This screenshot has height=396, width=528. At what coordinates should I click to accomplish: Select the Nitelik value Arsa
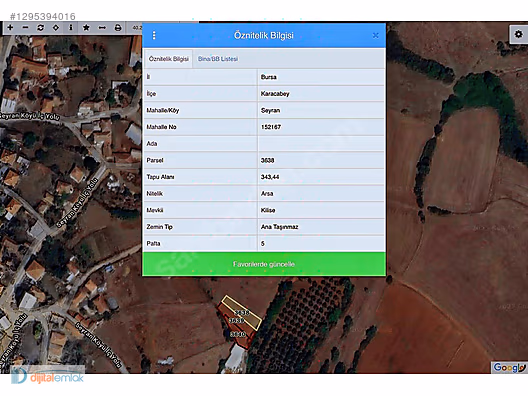[x=321, y=194]
